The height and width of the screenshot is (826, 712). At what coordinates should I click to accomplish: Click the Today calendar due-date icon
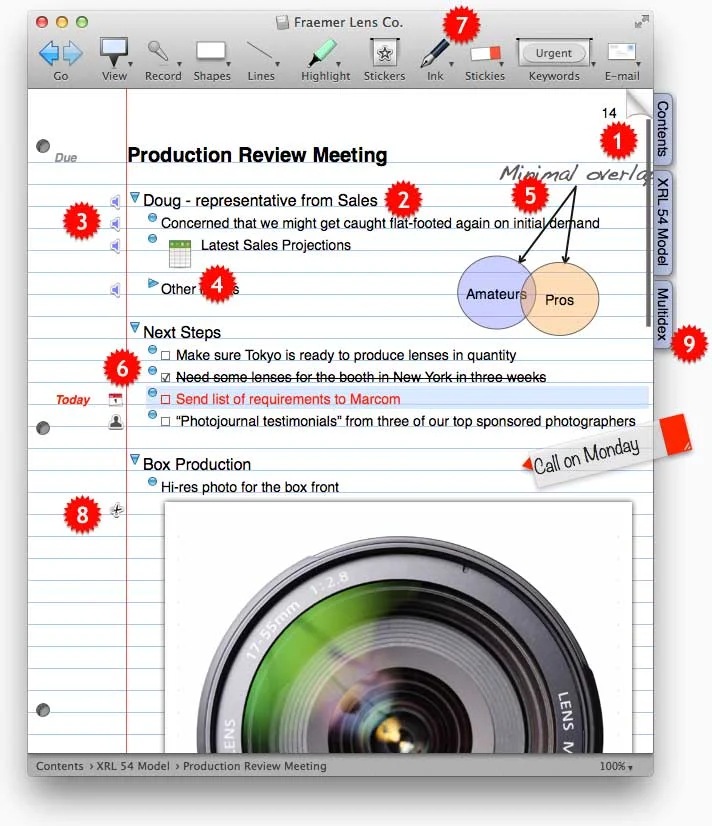click(115, 399)
